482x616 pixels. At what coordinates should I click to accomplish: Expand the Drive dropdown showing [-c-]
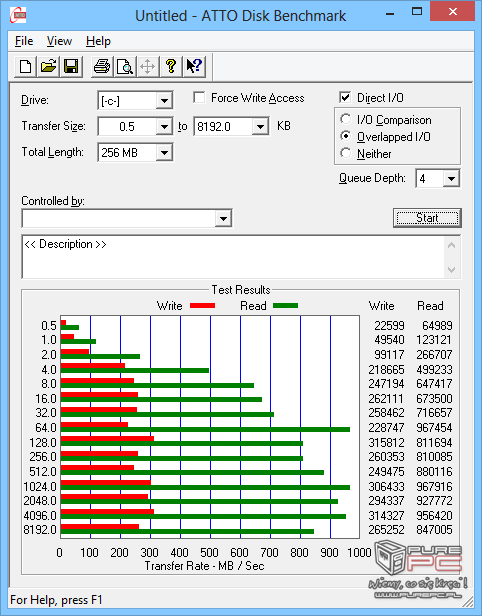click(x=164, y=101)
